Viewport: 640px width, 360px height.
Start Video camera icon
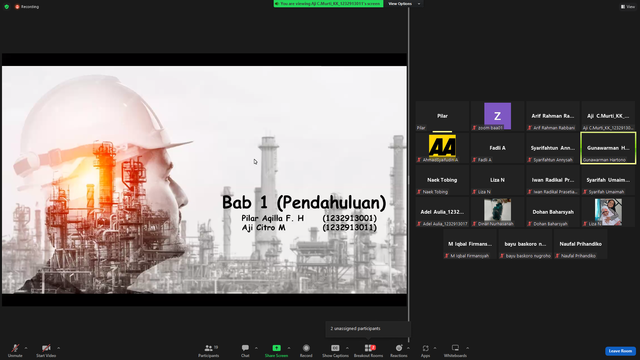46,348
